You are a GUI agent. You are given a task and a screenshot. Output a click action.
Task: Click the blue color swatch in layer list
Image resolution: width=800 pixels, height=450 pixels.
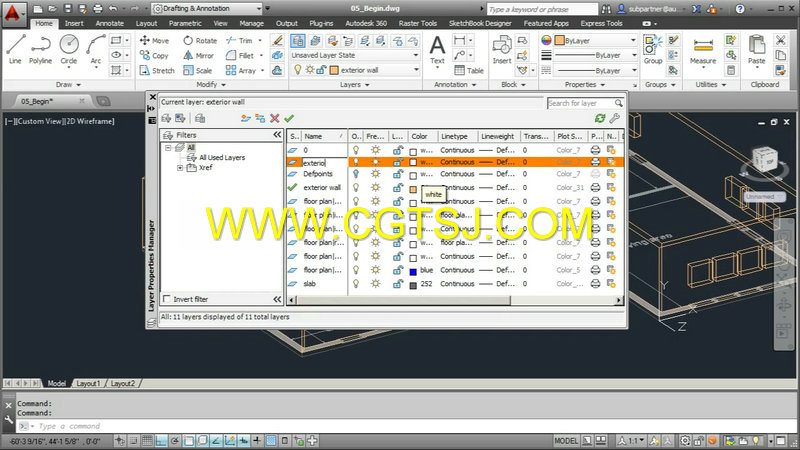point(413,272)
